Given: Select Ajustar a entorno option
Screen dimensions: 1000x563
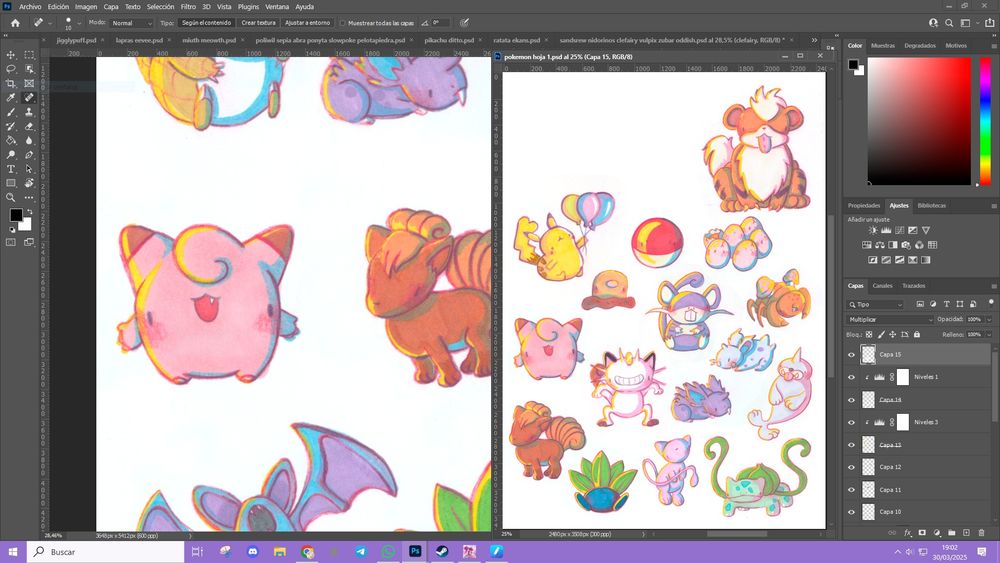Looking at the screenshot, I should click(307, 23).
